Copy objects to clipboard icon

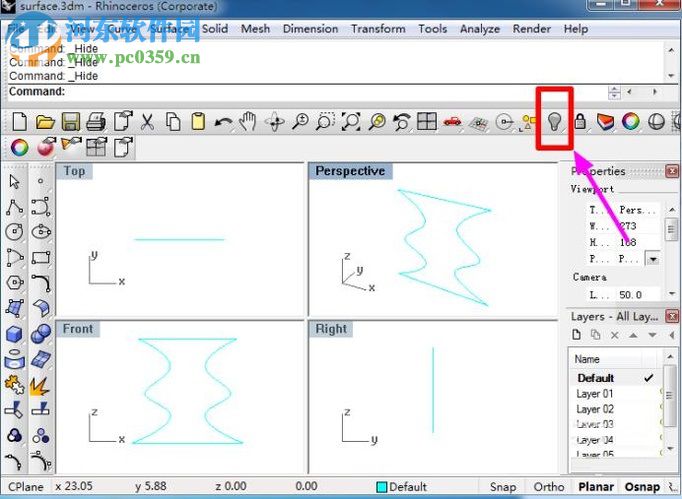(x=174, y=122)
